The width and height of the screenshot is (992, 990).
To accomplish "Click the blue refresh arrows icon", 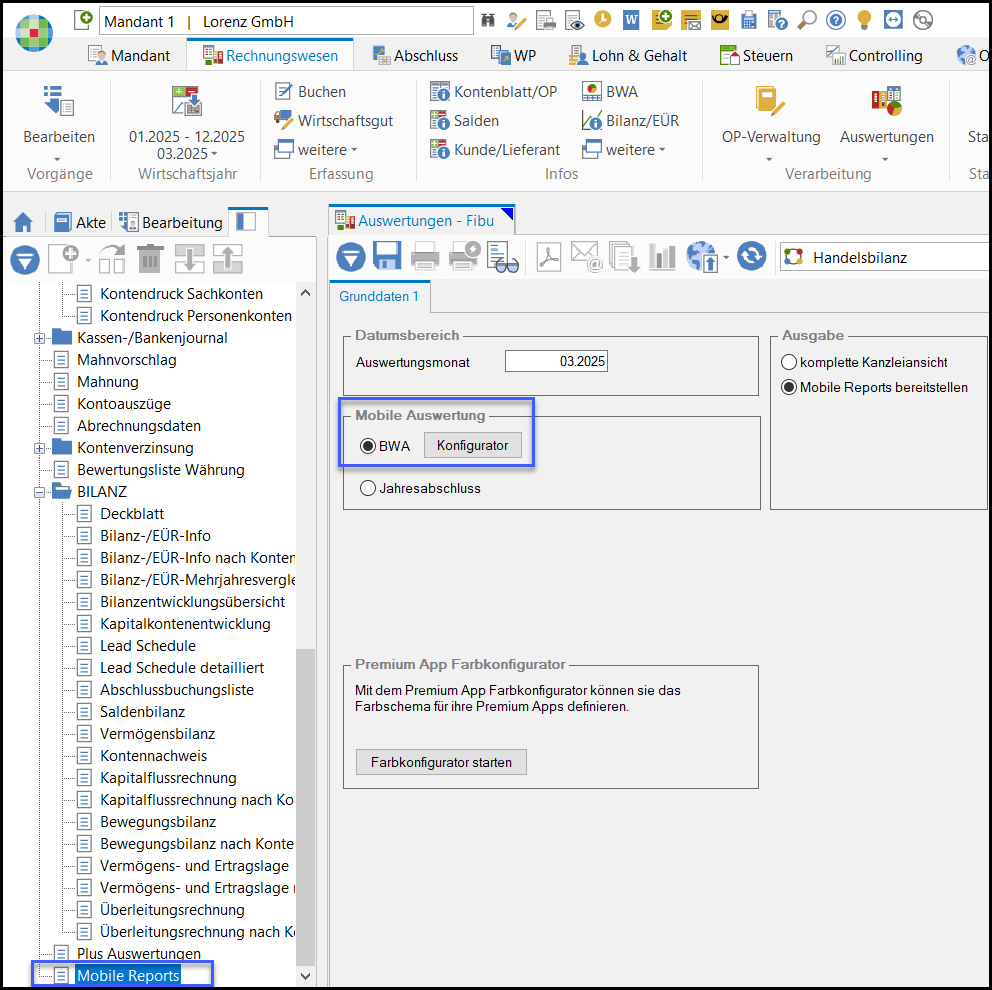I will 752,256.
